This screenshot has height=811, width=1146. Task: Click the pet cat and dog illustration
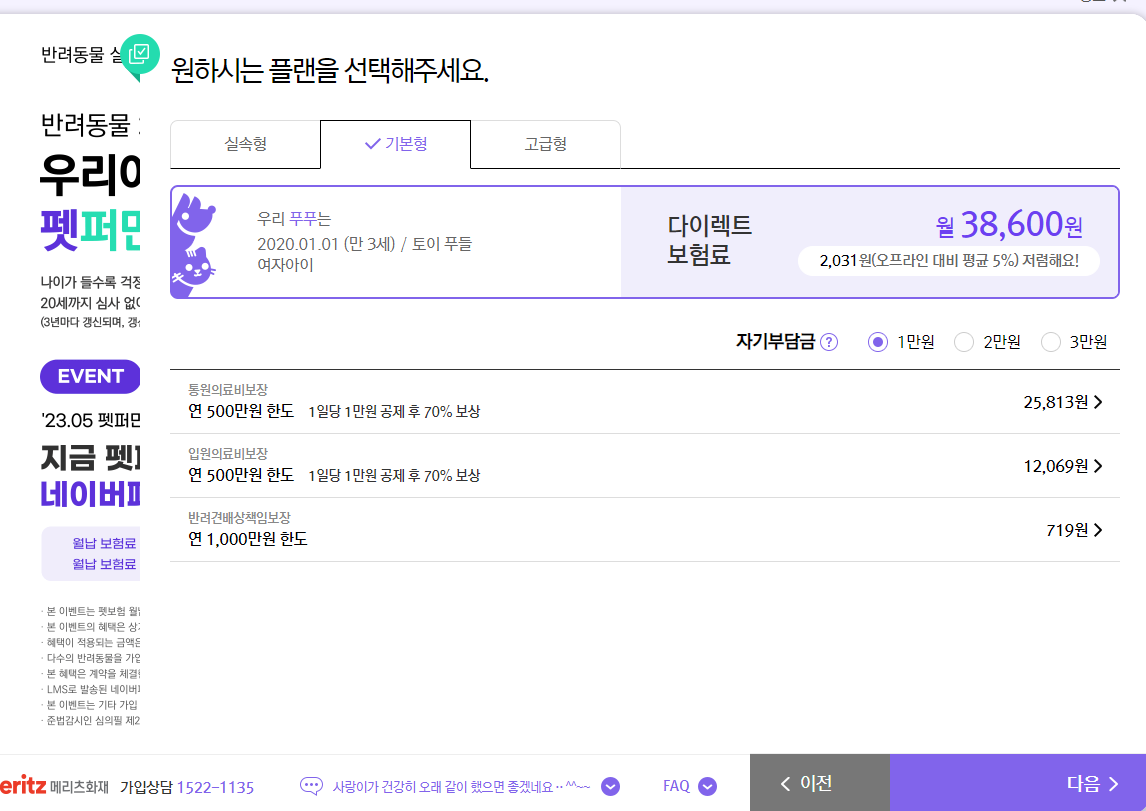pyautogui.click(x=194, y=243)
